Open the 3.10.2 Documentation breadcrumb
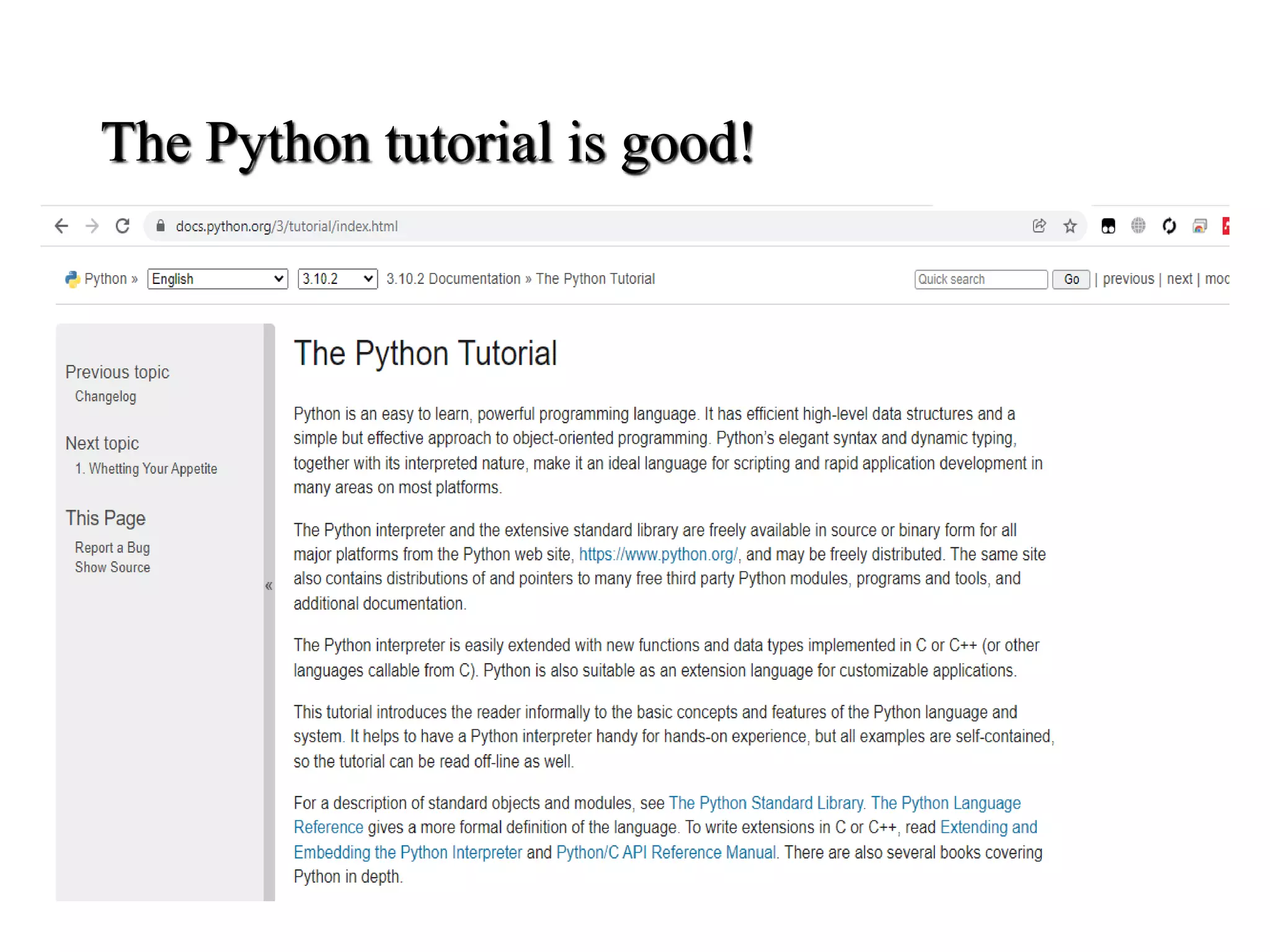The width and height of the screenshot is (1270, 952). [x=453, y=279]
